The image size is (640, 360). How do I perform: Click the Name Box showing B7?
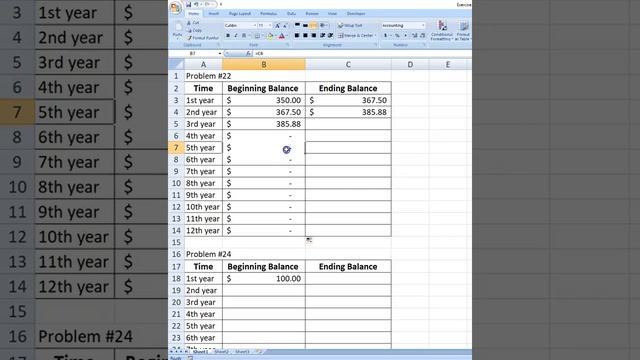tap(193, 53)
